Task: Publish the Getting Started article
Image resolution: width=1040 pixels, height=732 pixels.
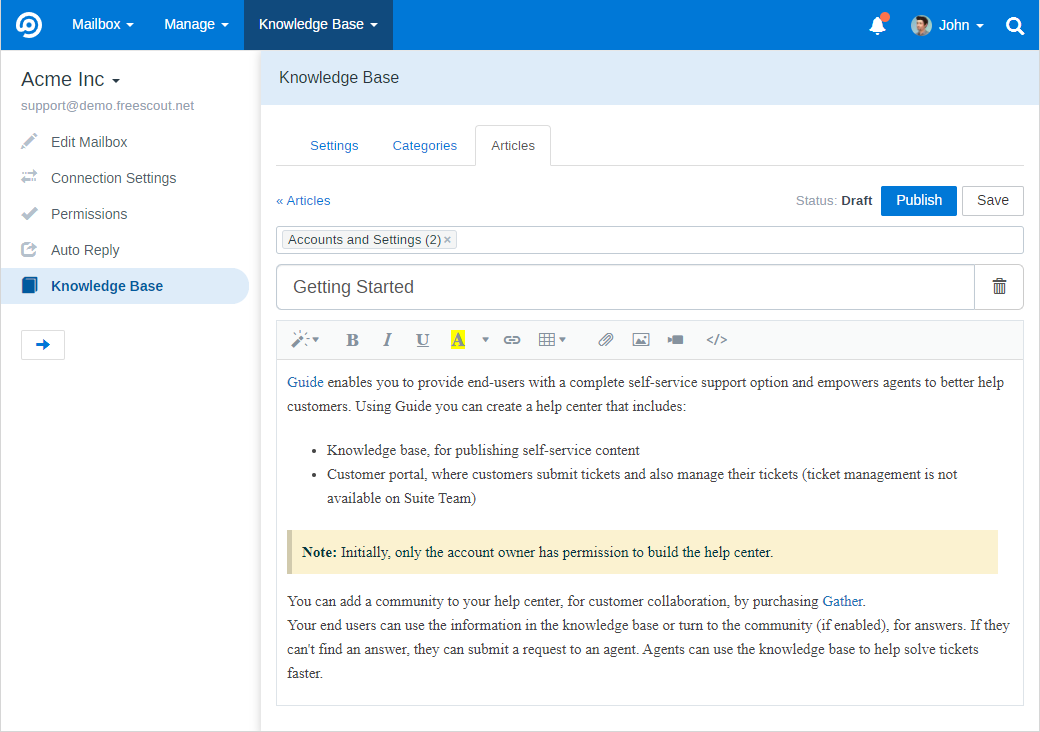Action: (918, 200)
